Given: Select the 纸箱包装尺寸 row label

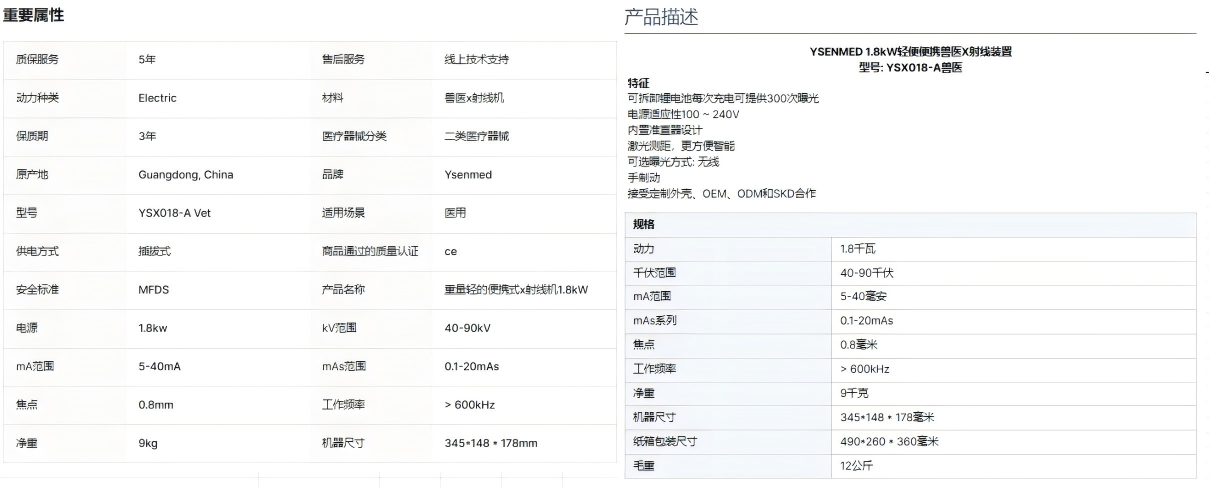Looking at the screenshot, I should coord(665,441).
